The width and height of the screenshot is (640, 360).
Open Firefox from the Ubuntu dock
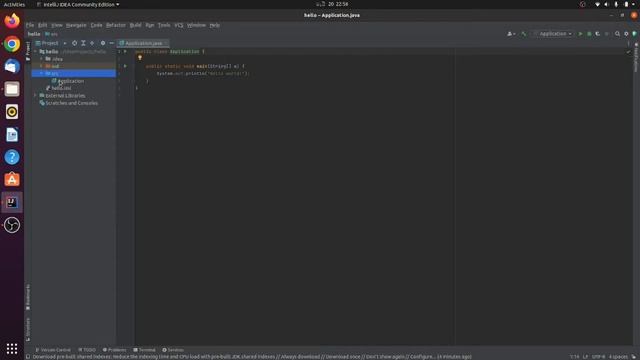pos(12,20)
